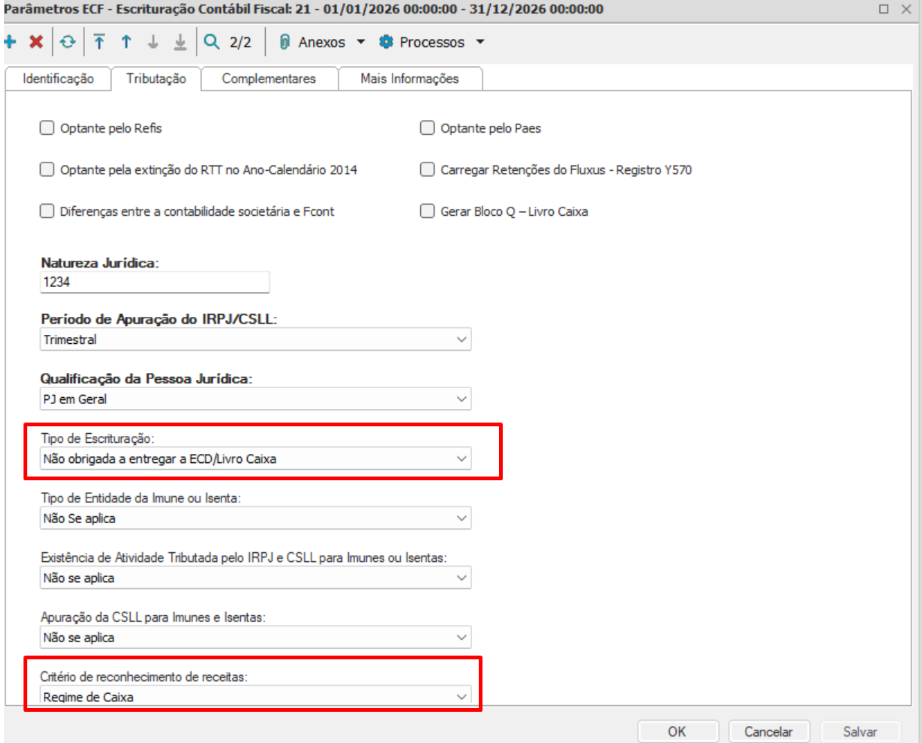
Task: Go to first record arrow icon
Action: (99, 42)
